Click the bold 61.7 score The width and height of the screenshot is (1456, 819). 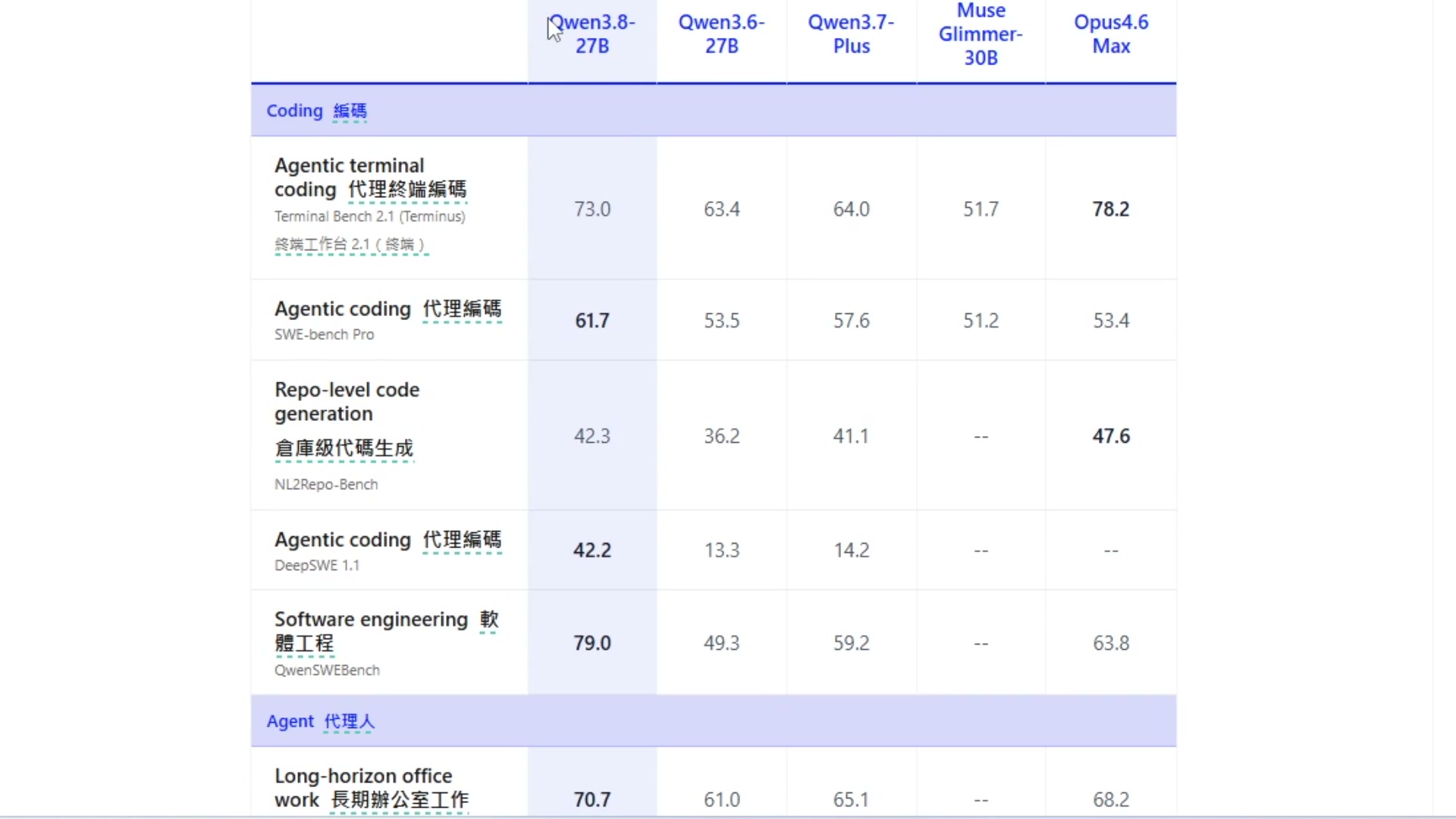(592, 321)
